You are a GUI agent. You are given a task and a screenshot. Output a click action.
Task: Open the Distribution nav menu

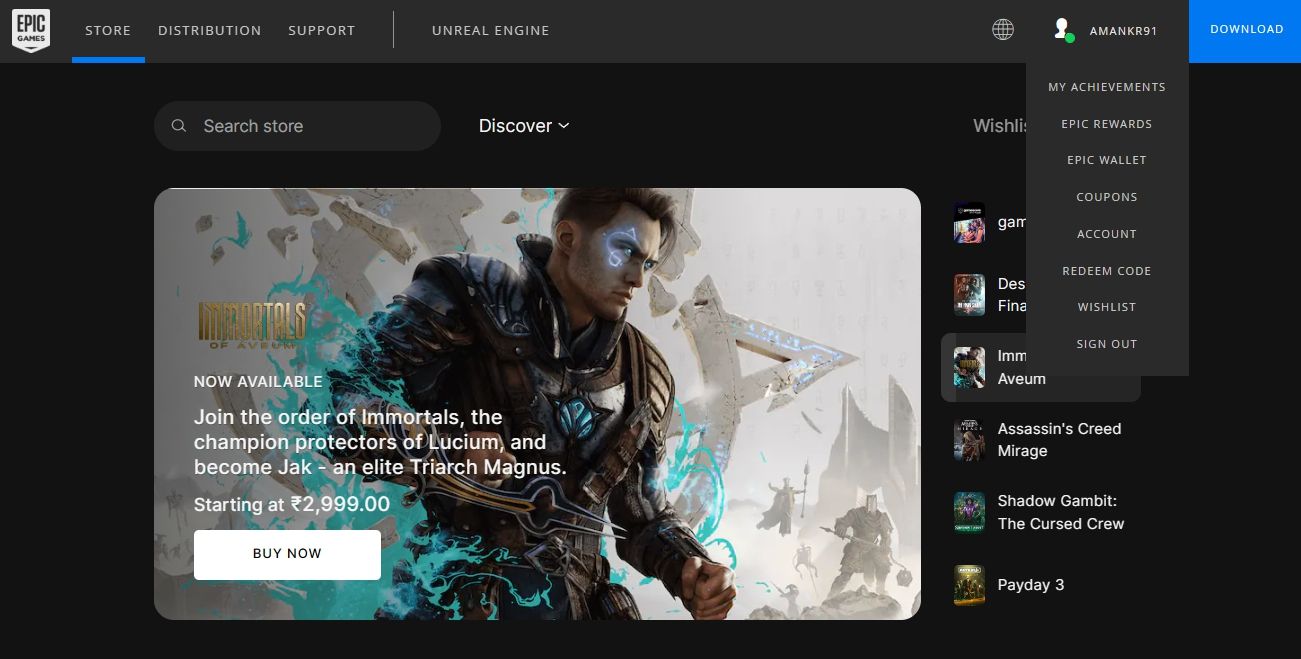click(x=209, y=31)
